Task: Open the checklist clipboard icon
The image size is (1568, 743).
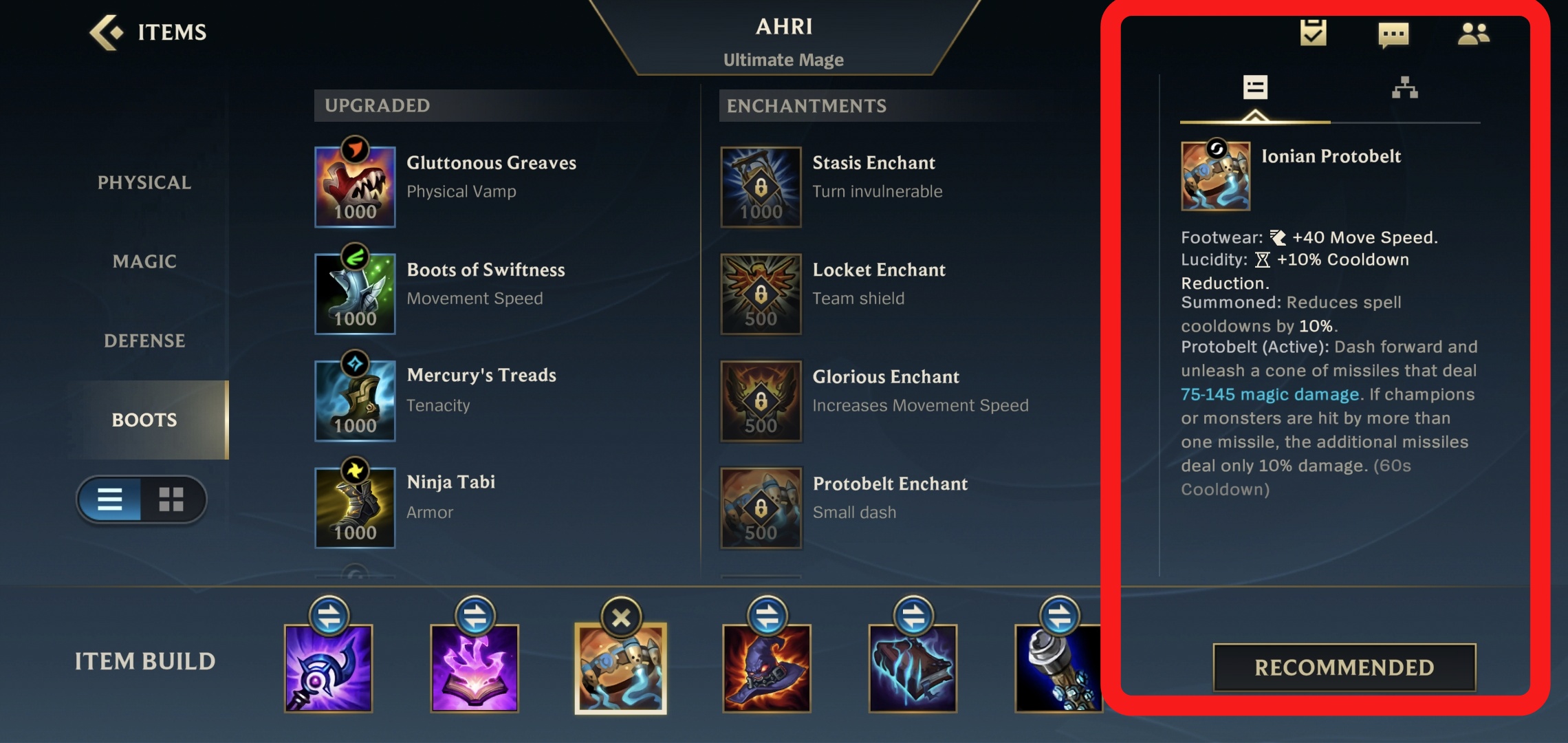Action: pos(1313,33)
